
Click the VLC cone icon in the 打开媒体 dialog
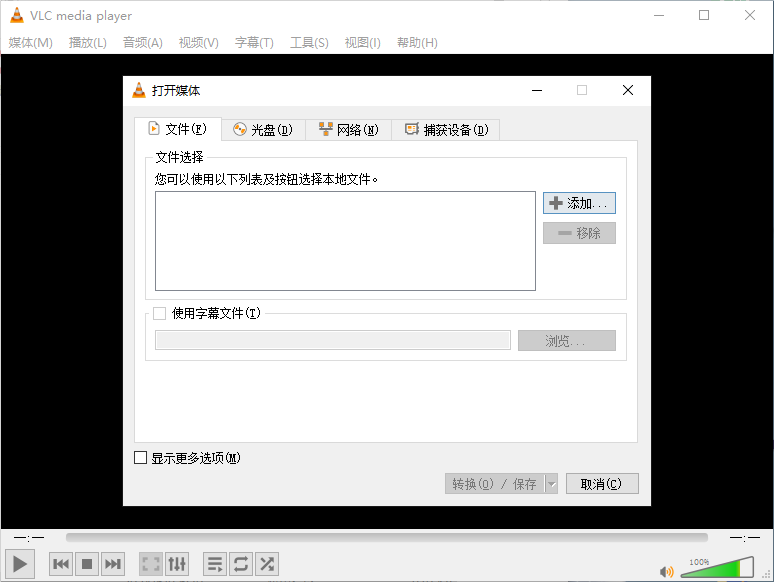[139, 90]
